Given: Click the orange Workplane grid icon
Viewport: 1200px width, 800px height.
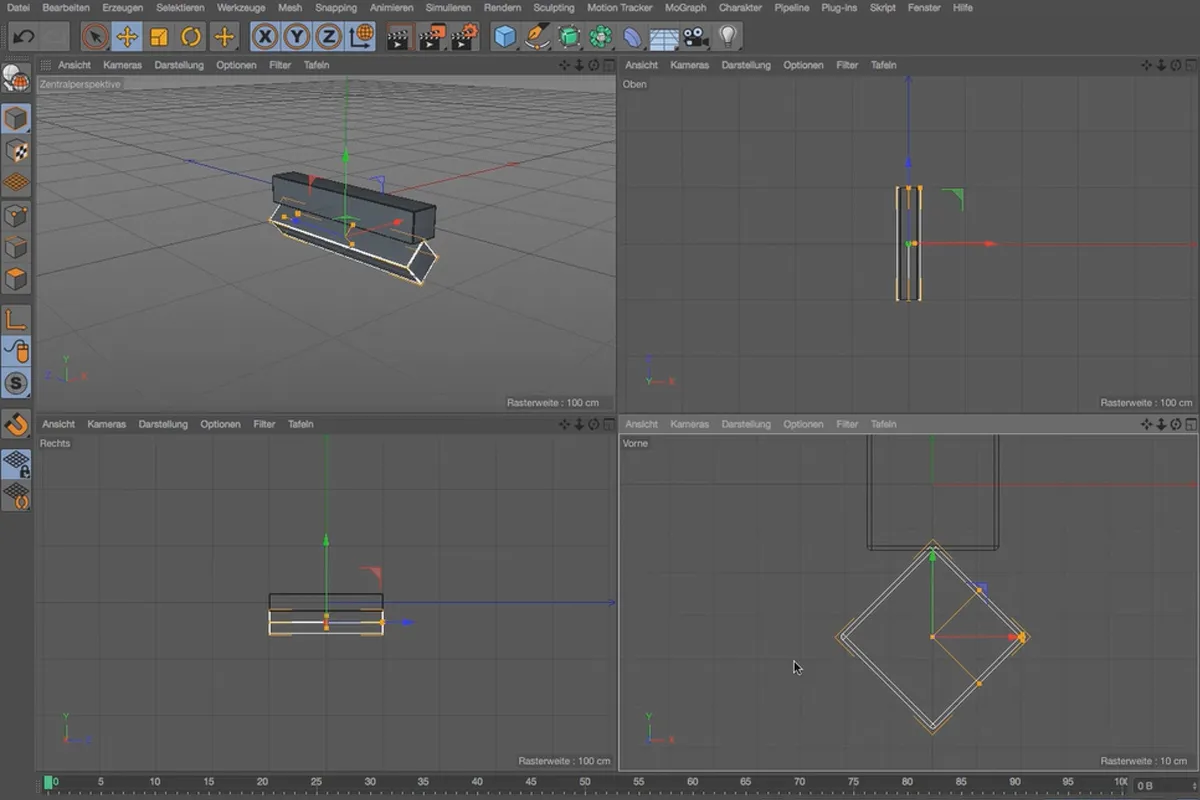Looking at the screenshot, I should click(16, 183).
